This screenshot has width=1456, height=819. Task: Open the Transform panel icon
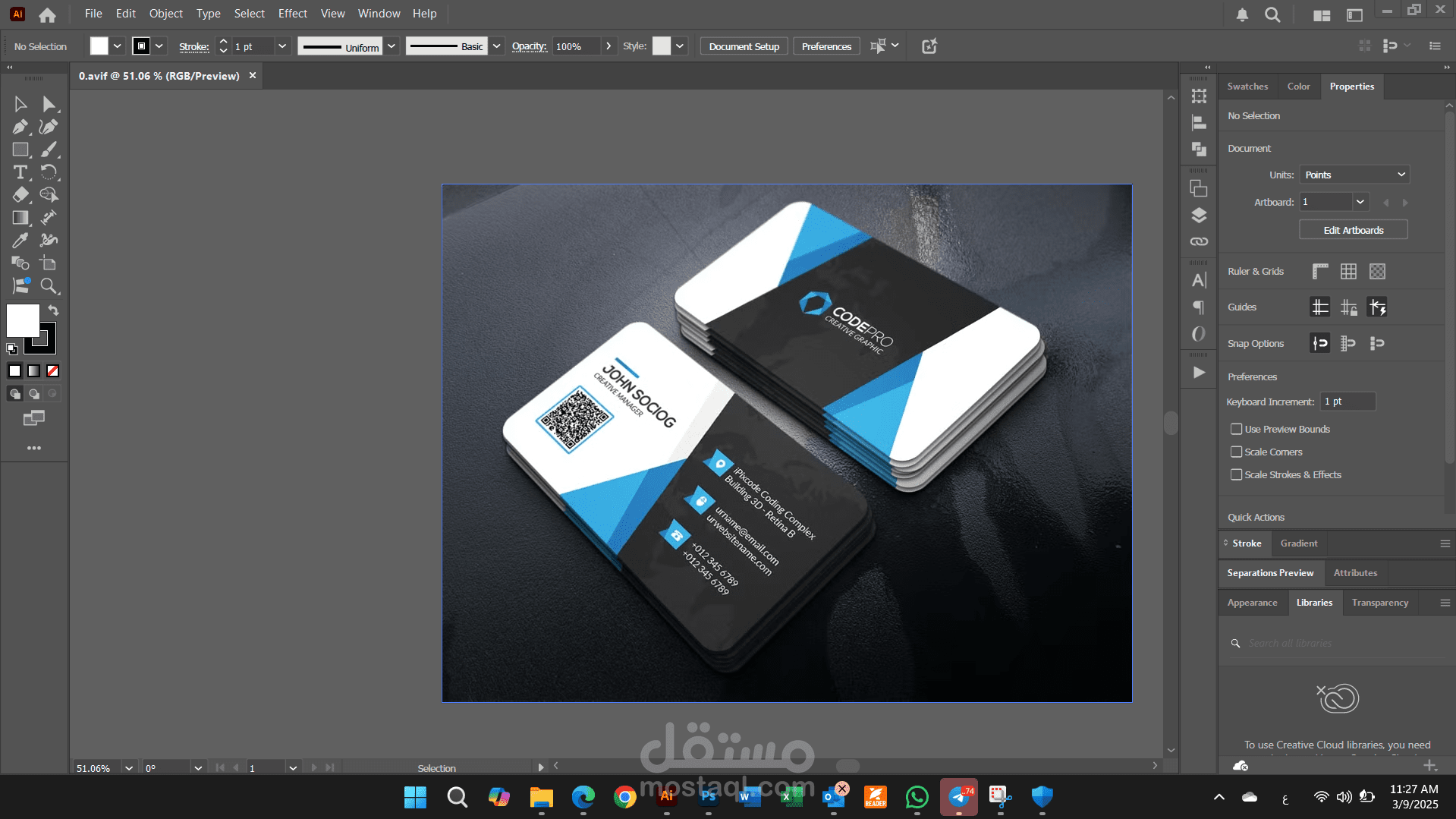pos(1199,96)
